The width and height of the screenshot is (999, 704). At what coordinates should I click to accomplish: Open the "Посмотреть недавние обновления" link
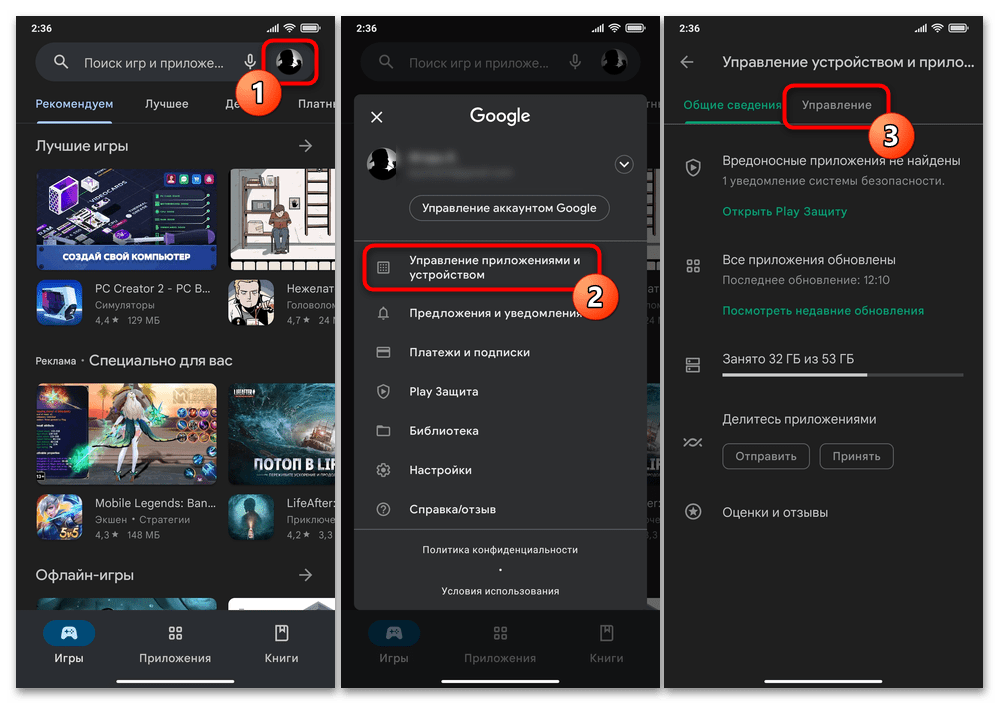click(x=823, y=311)
